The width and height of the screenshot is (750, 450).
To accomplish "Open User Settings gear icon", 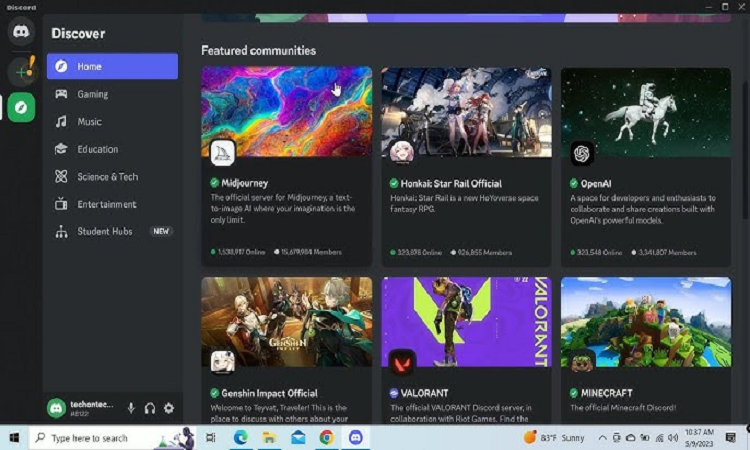I will click(x=169, y=408).
